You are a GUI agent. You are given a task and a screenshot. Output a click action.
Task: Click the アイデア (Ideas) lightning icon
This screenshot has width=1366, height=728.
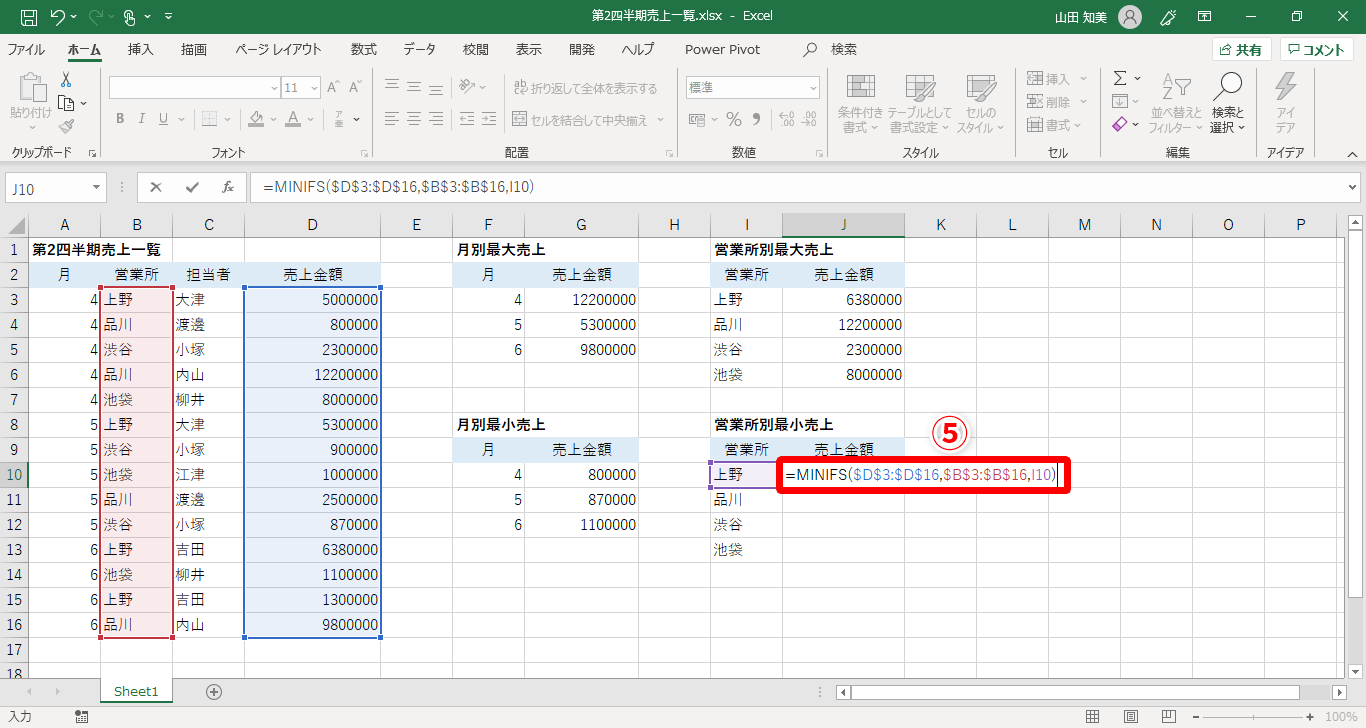[x=1285, y=104]
